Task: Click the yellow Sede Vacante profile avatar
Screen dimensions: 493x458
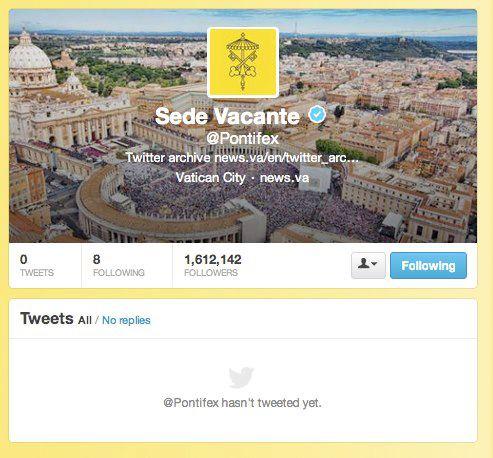Action: [x=243, y=62]
